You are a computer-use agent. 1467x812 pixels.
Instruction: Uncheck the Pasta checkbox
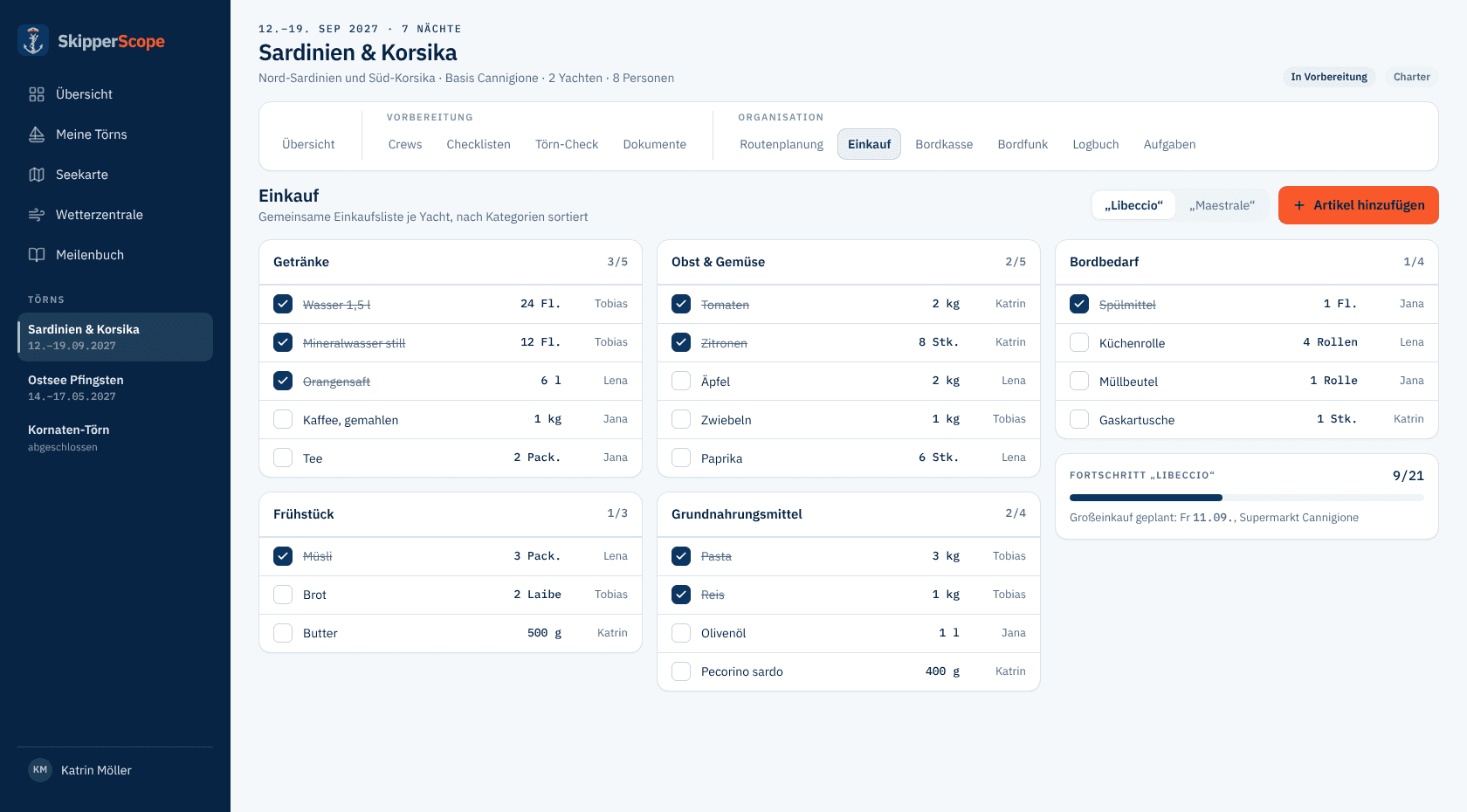[x=681, y=556]
